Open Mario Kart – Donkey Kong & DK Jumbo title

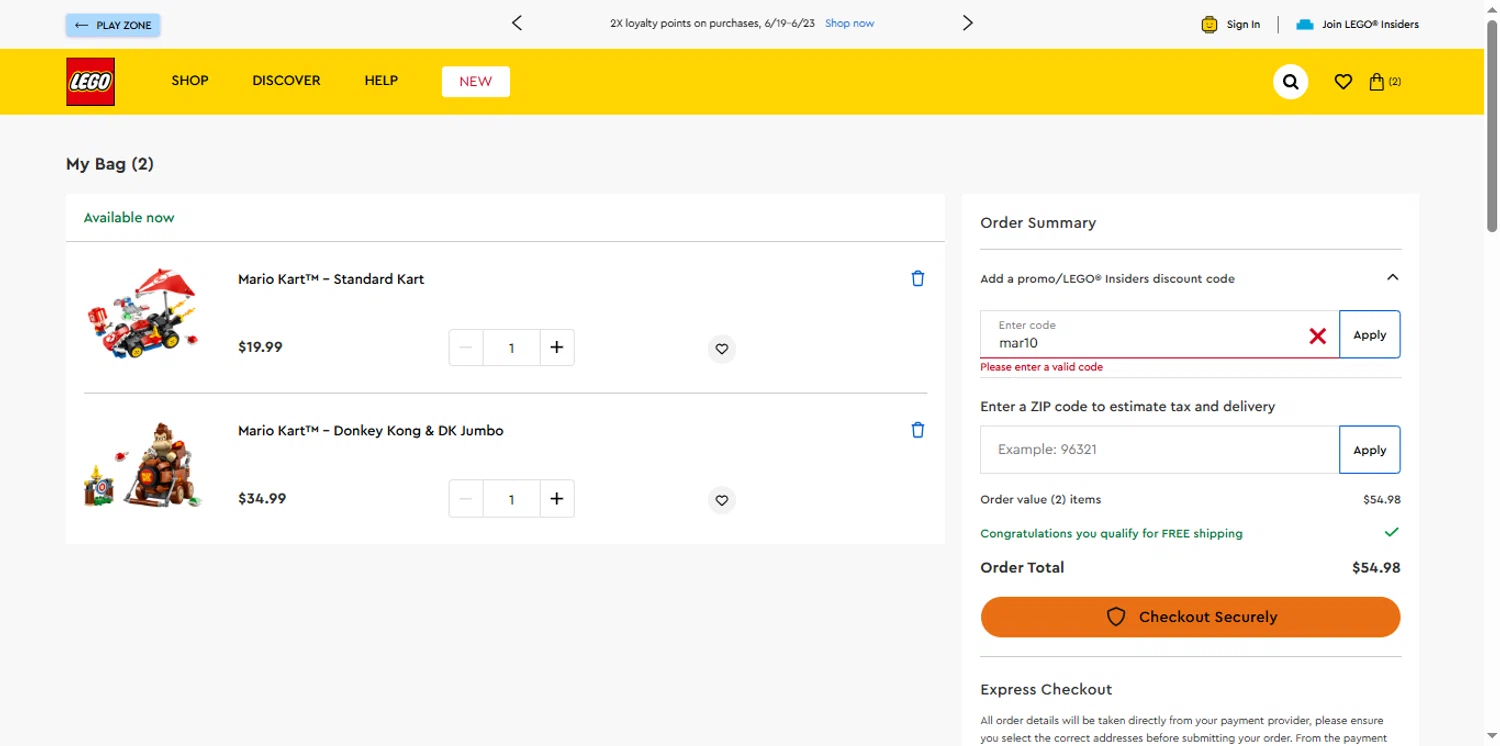tap(371, 431)
